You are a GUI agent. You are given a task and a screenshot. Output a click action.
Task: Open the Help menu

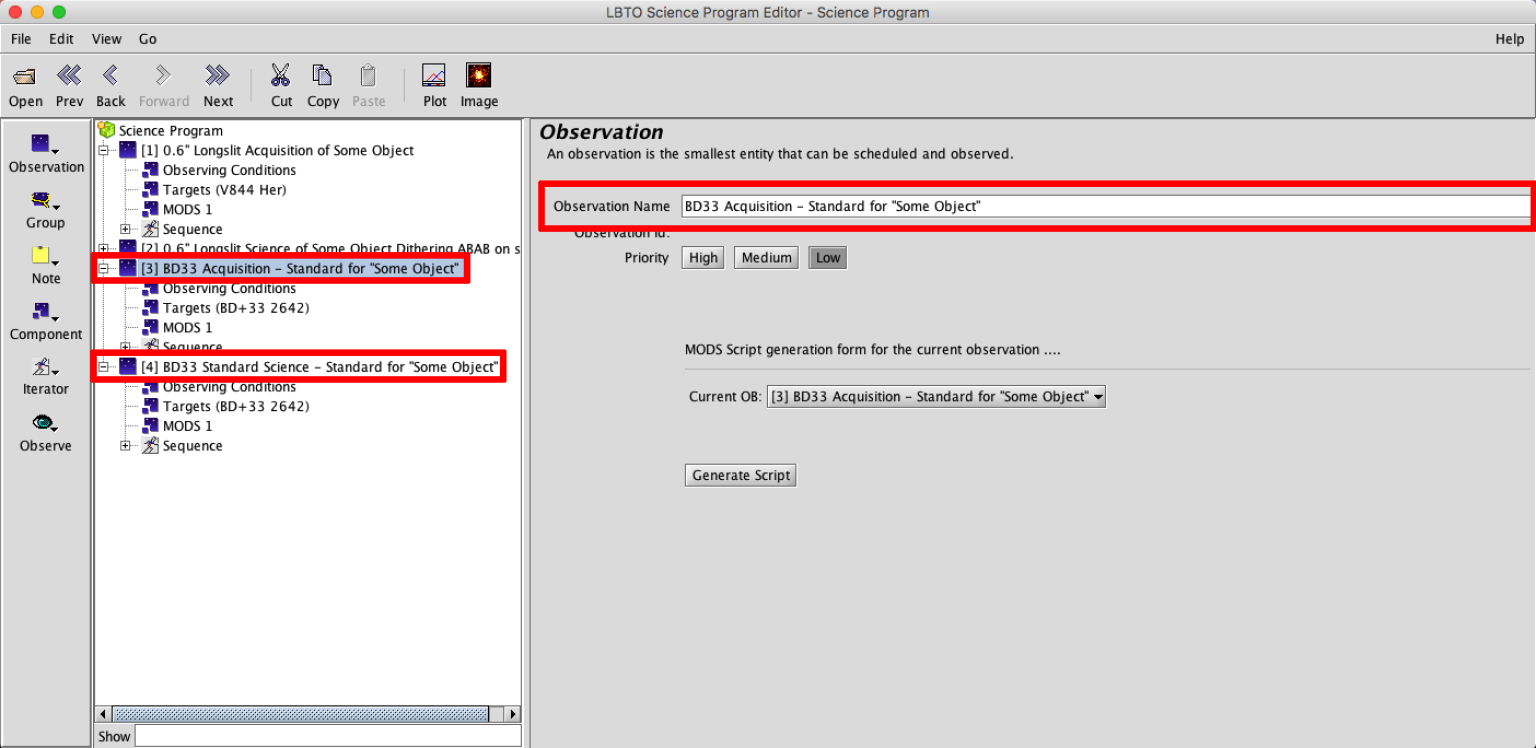tap(1509, 39)
